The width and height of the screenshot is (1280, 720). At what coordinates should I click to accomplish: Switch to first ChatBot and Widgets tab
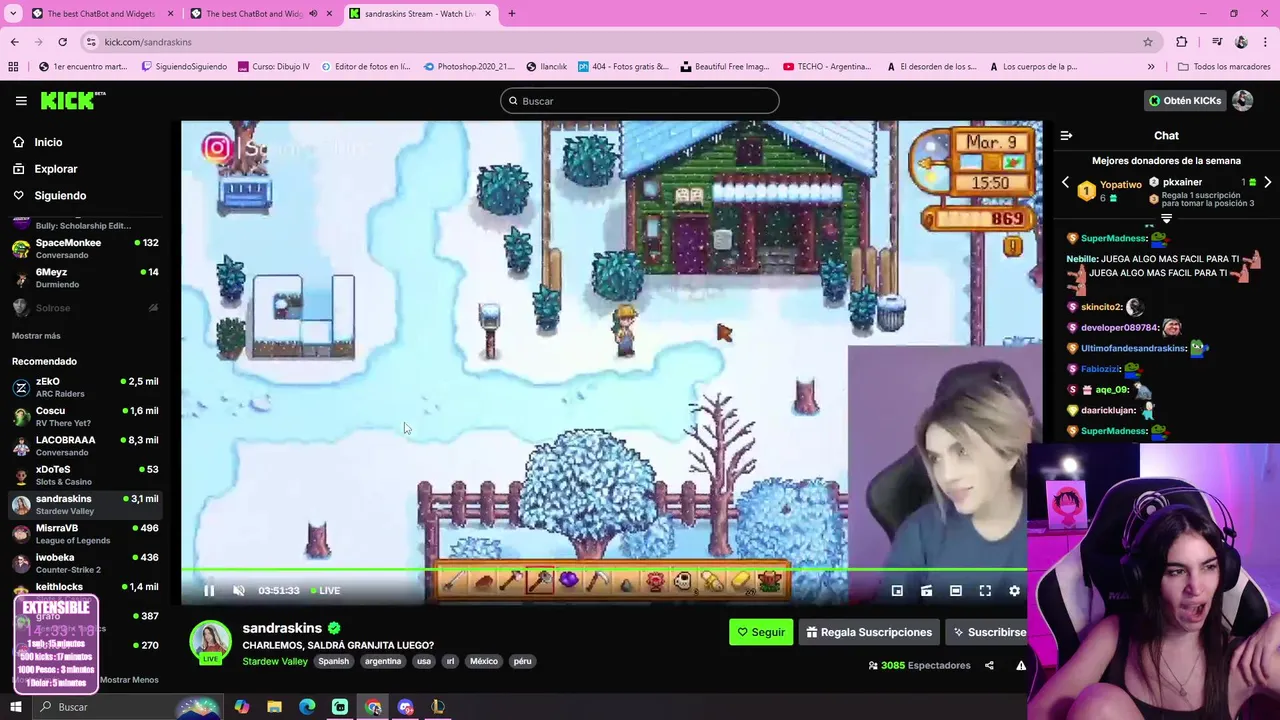(x=103, y=14)
